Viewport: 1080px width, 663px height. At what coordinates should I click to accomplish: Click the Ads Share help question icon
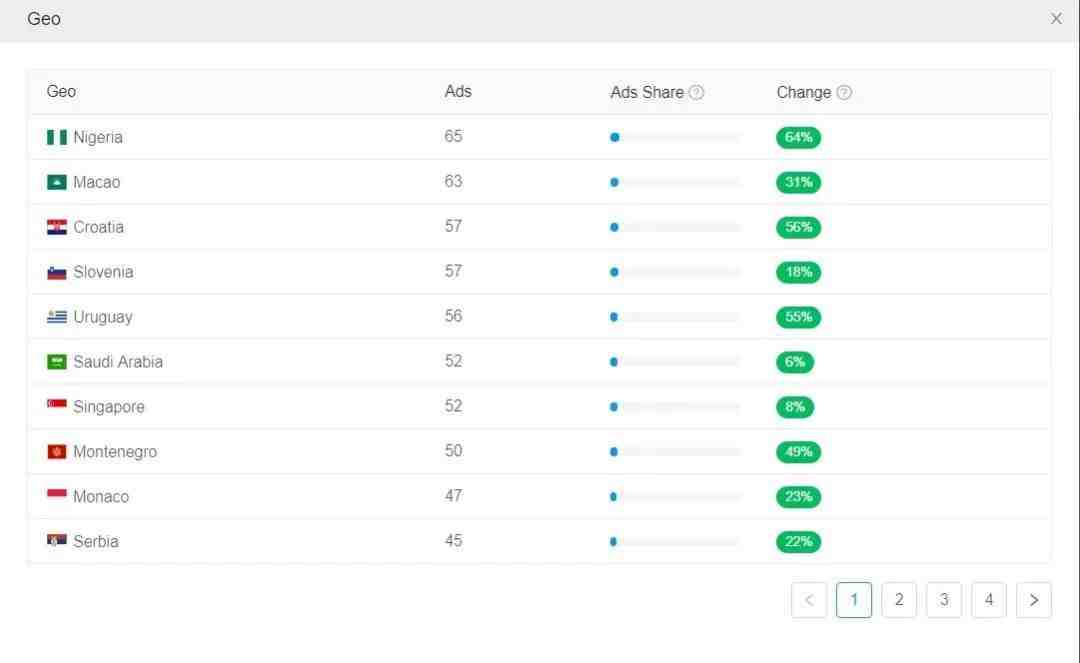click(x=696, y=92)
